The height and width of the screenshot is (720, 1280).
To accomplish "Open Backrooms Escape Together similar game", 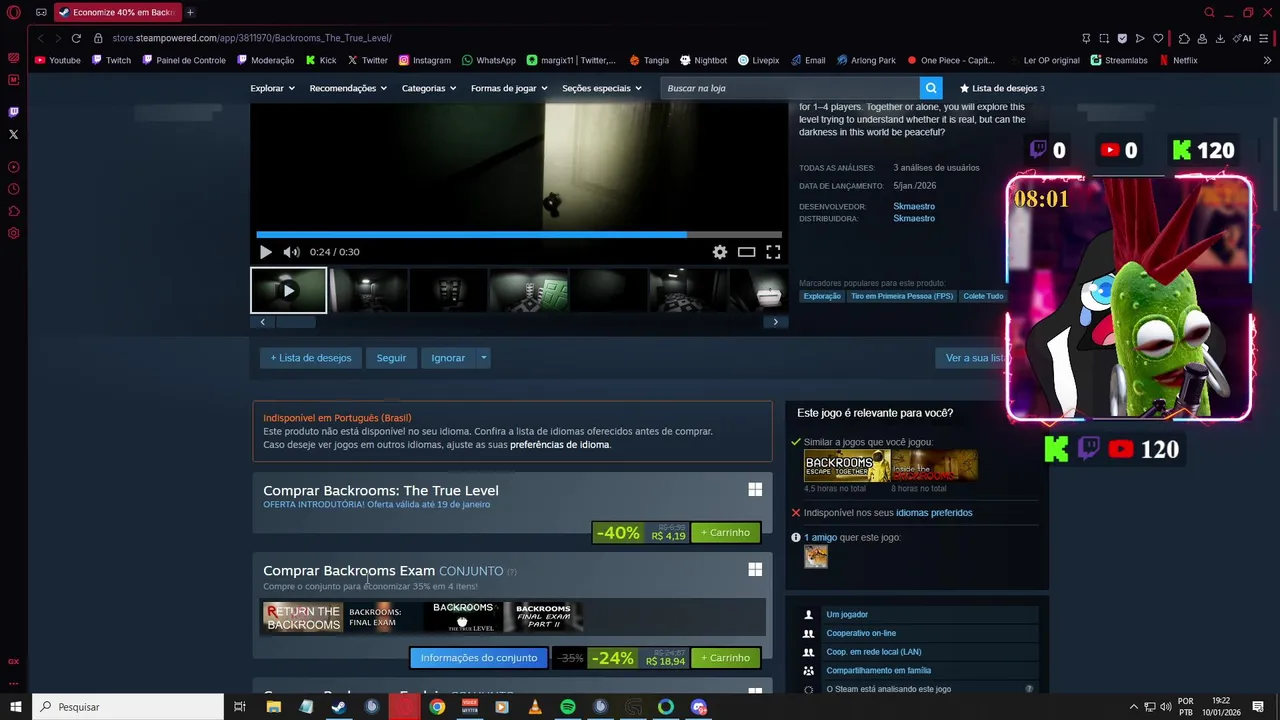I will (x=847, y=466).
